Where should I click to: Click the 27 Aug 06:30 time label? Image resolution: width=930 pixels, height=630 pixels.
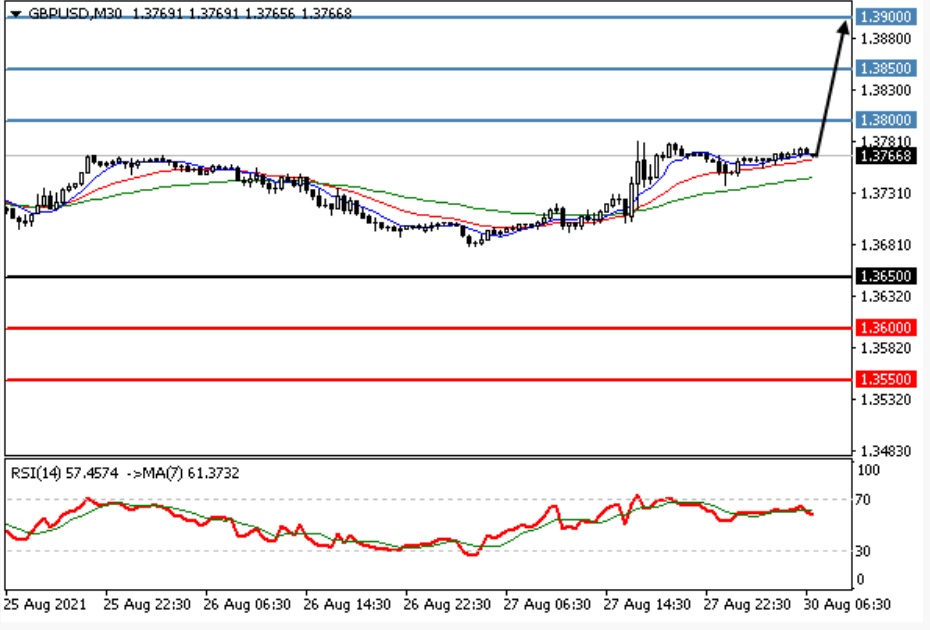tap(547, 604)
